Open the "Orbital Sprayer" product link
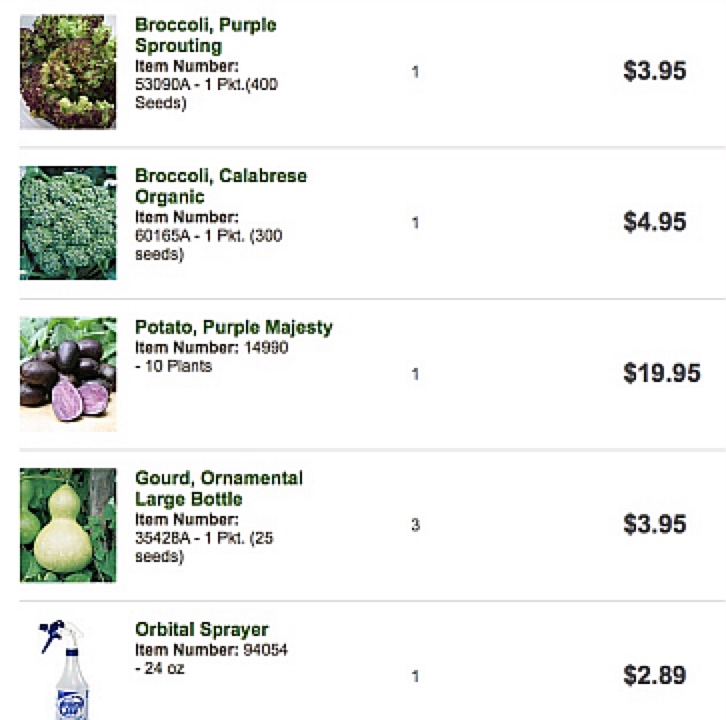726x720 pixels. [x=201, y=630]
